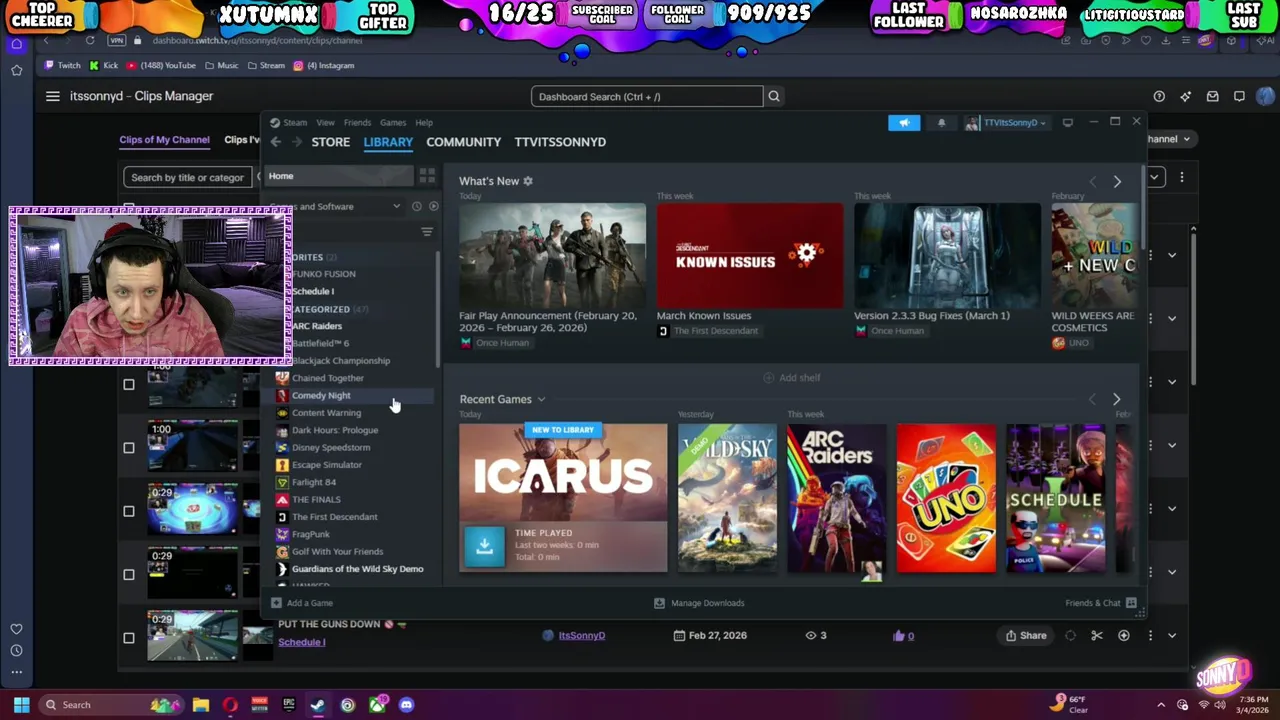
Task: Open Epic Games launcher from taskbar
Action: pyautogui.click(x=289, y=705)
